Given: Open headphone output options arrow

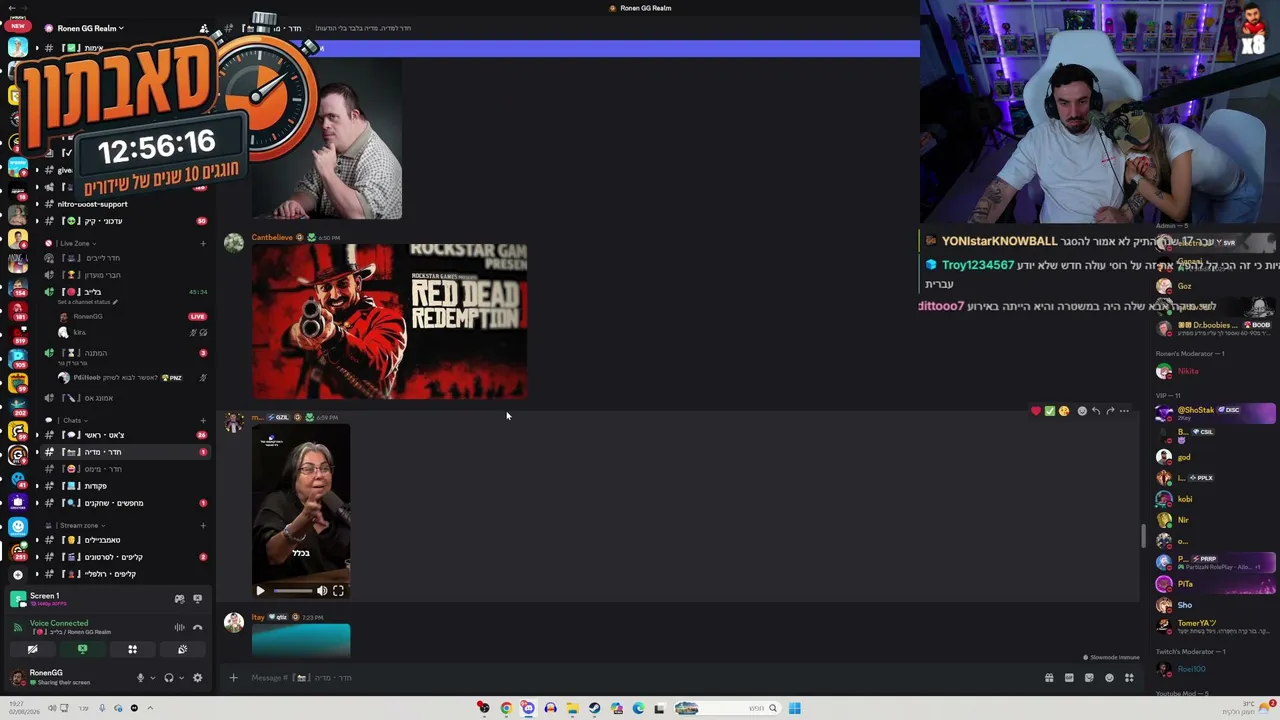Looking at the screenshot, I should [181, 678].
